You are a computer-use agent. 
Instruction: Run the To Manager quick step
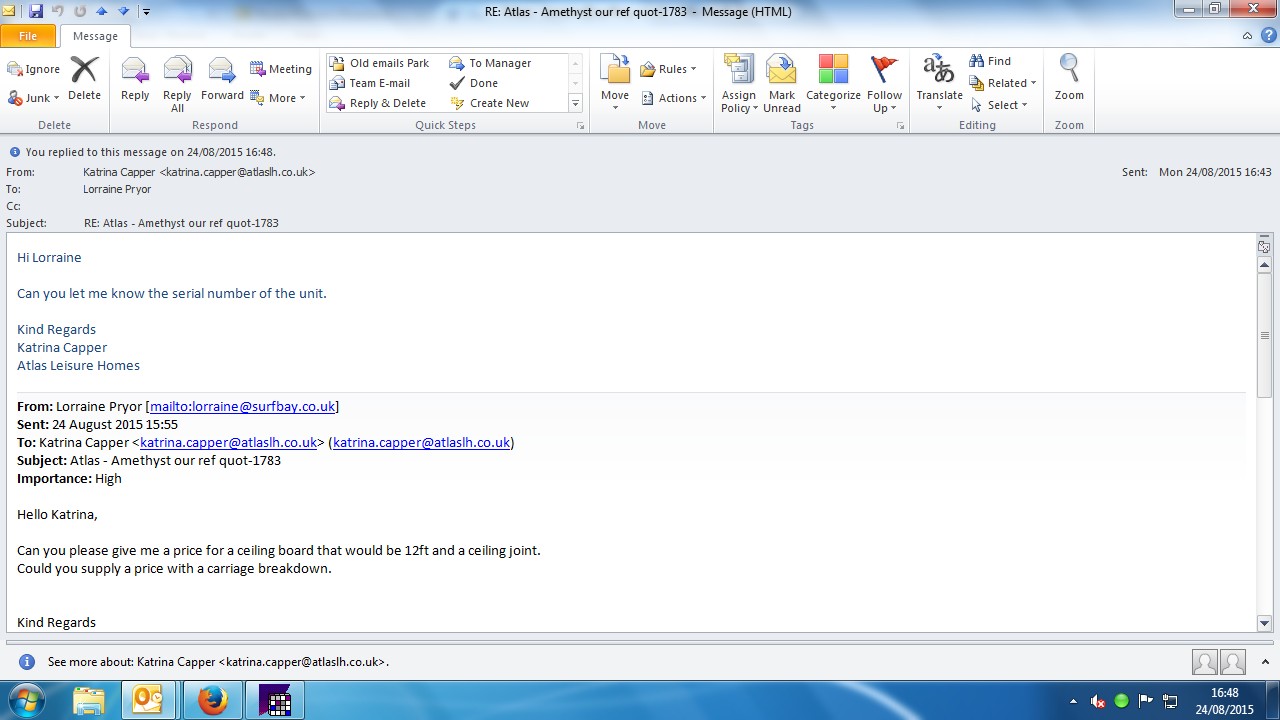491,63
